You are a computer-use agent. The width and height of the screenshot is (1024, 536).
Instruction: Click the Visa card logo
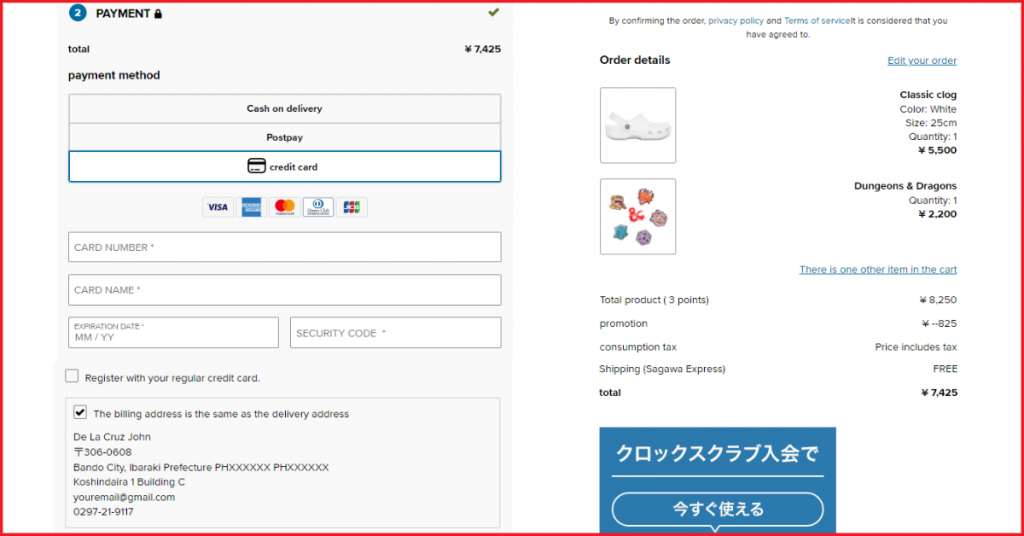coord(217,207)
